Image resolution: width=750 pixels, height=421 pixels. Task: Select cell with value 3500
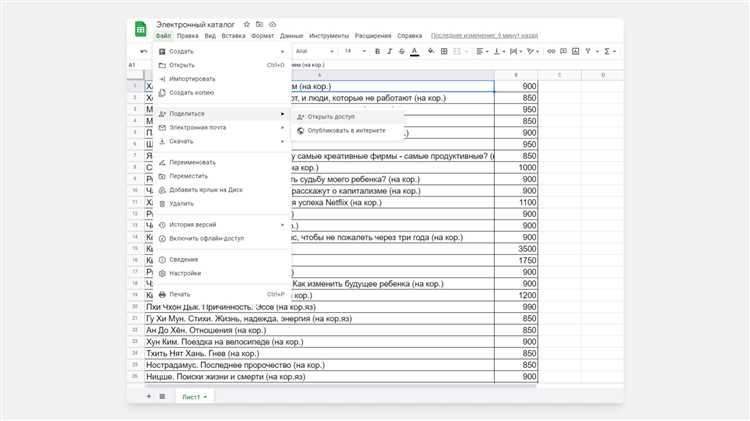pos(516,249)
